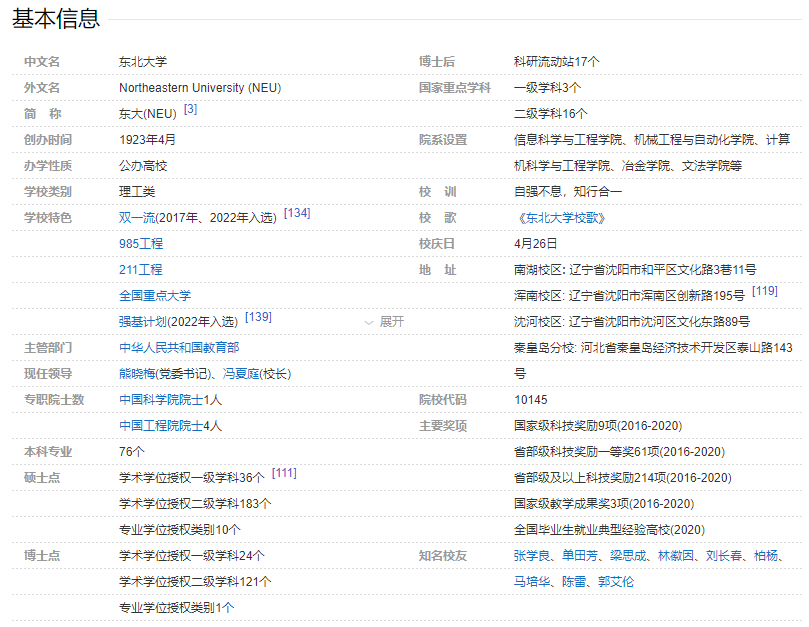Screen dimensions: 809x627
Task: Click alumni link 梁思成
Action: pos(628,556)
